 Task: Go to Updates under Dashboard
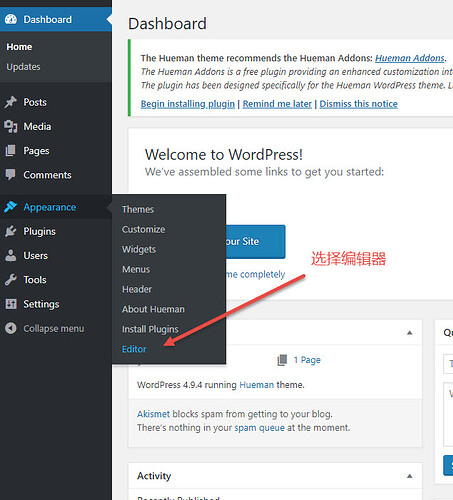[x=23, y=67]
